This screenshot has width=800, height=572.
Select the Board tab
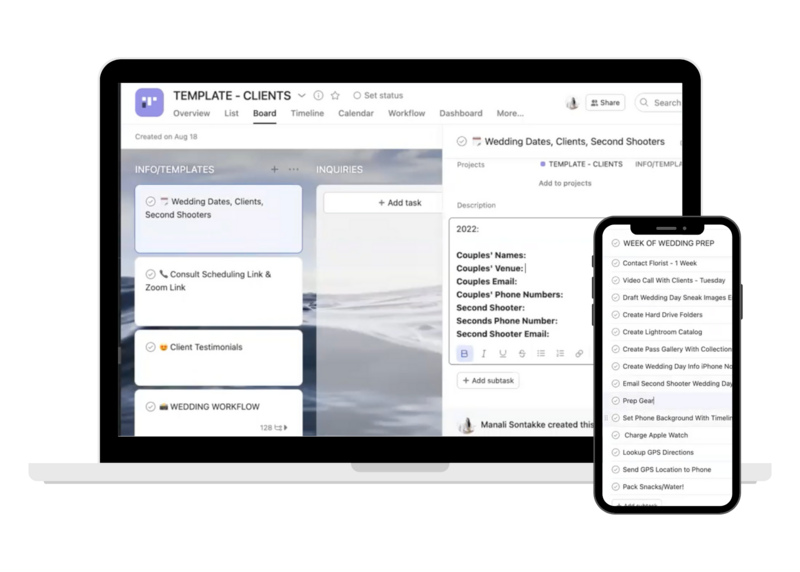(x=265, y=113)
